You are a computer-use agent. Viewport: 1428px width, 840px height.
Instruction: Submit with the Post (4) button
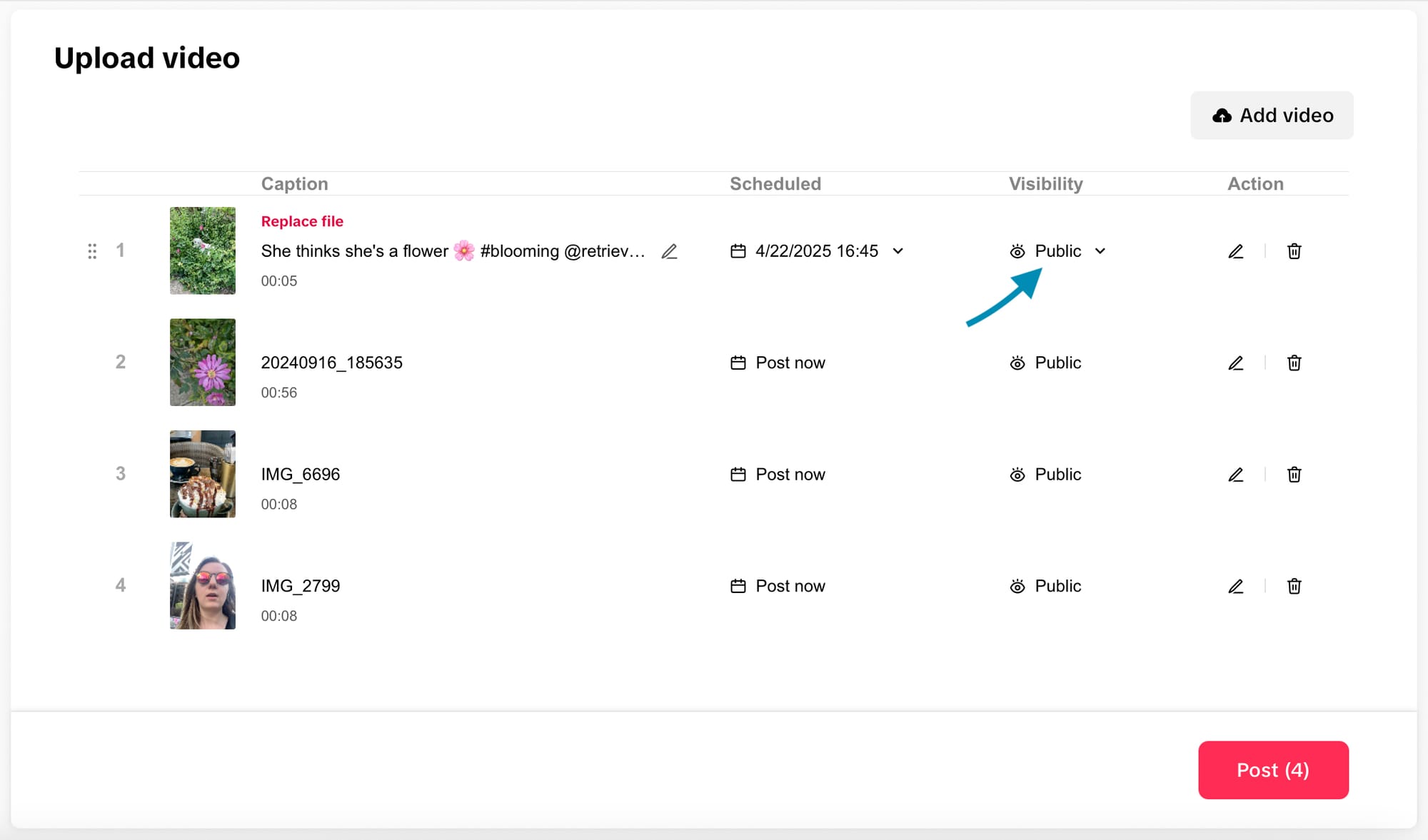1273,770
